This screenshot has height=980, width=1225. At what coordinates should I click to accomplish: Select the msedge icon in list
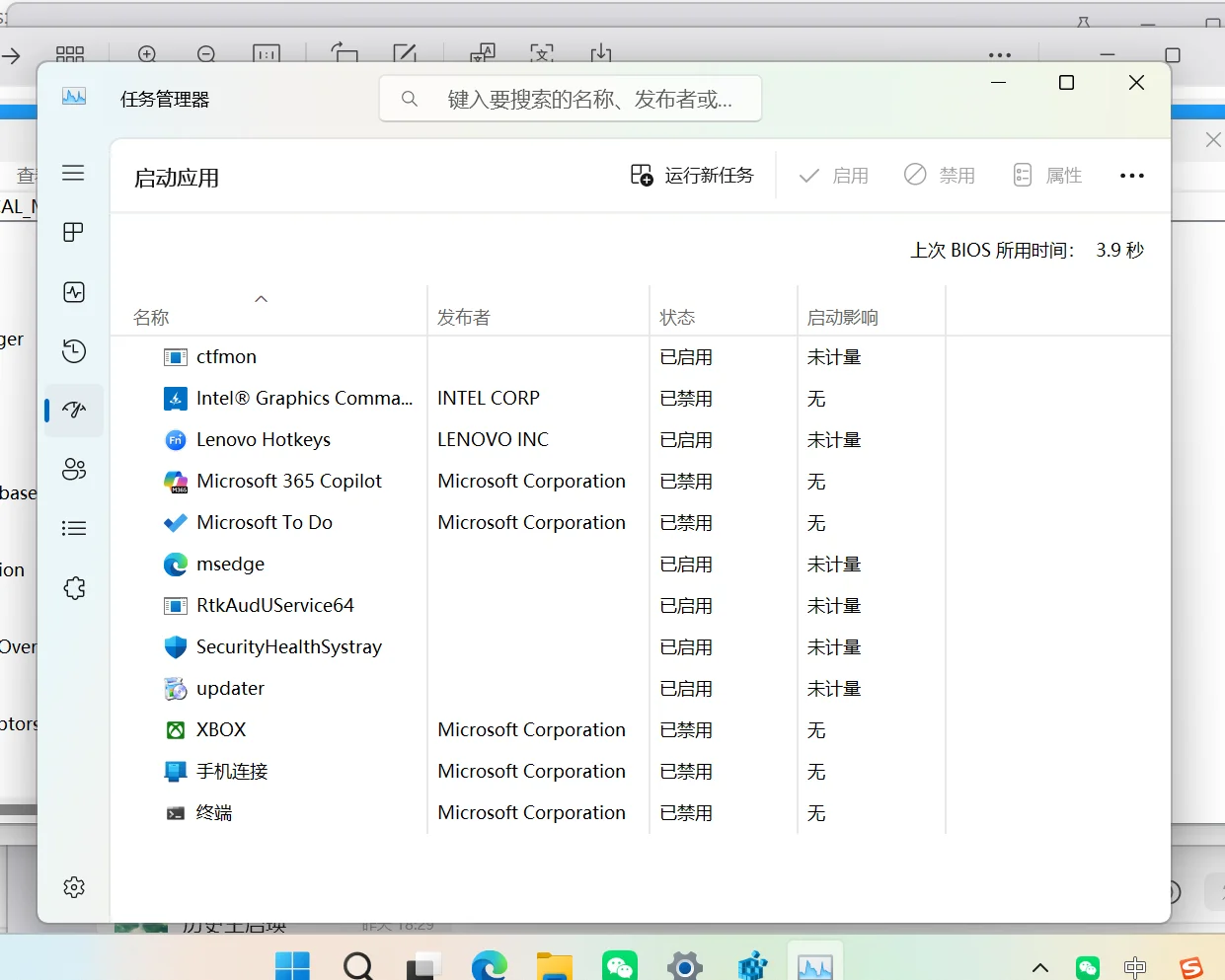[175, 565]
